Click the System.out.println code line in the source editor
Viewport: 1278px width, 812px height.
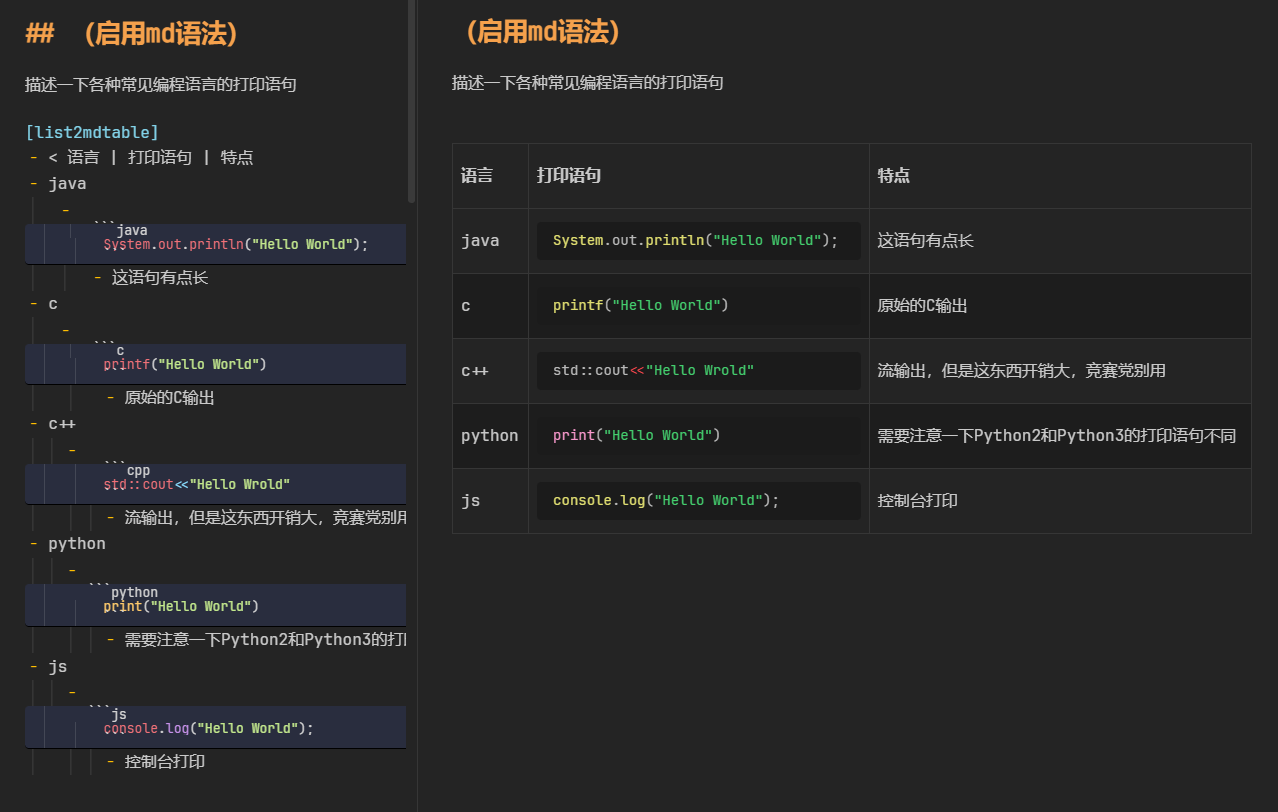(236, 244)
